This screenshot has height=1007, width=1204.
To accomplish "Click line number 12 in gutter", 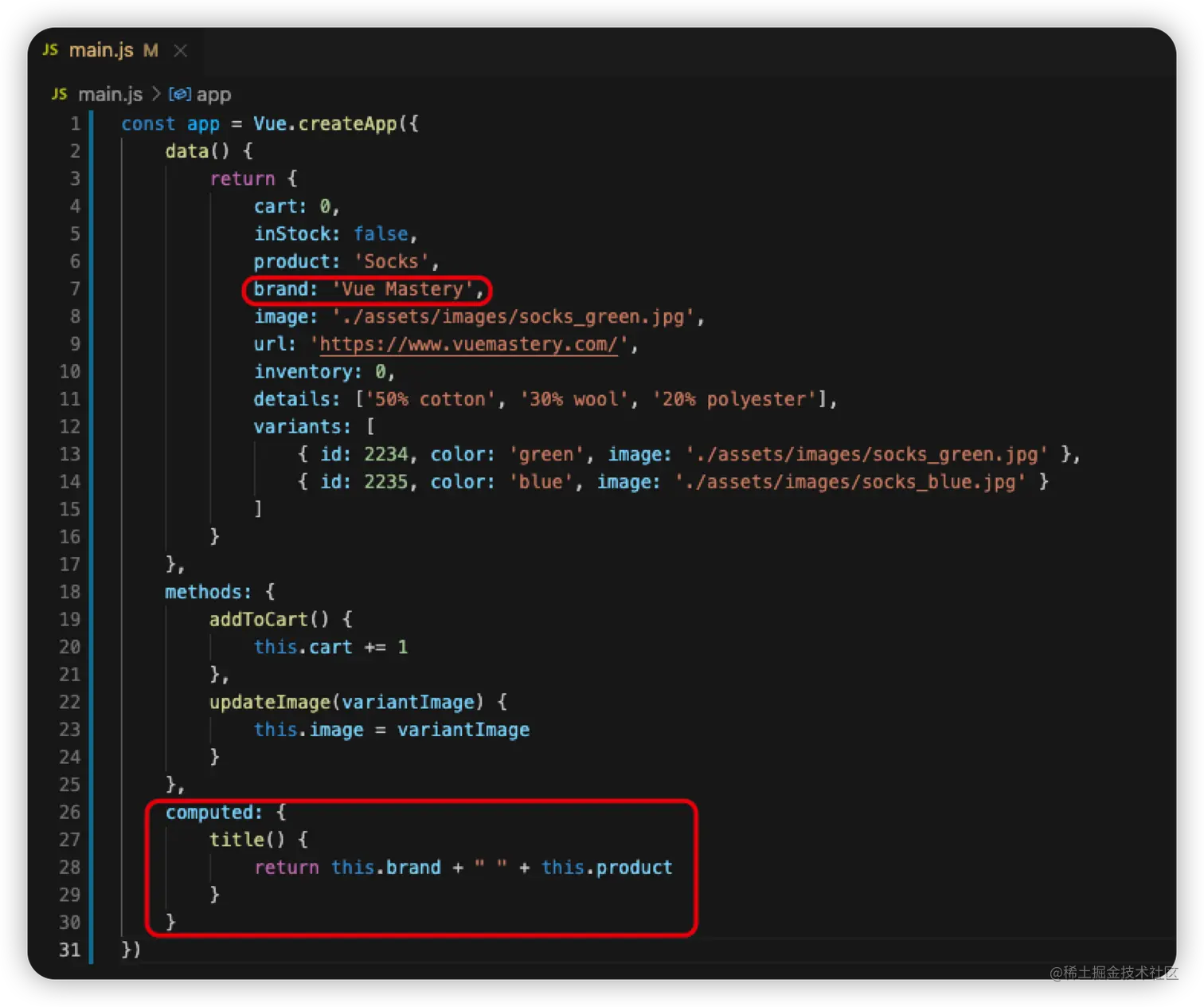I will [x=70, y=426].
